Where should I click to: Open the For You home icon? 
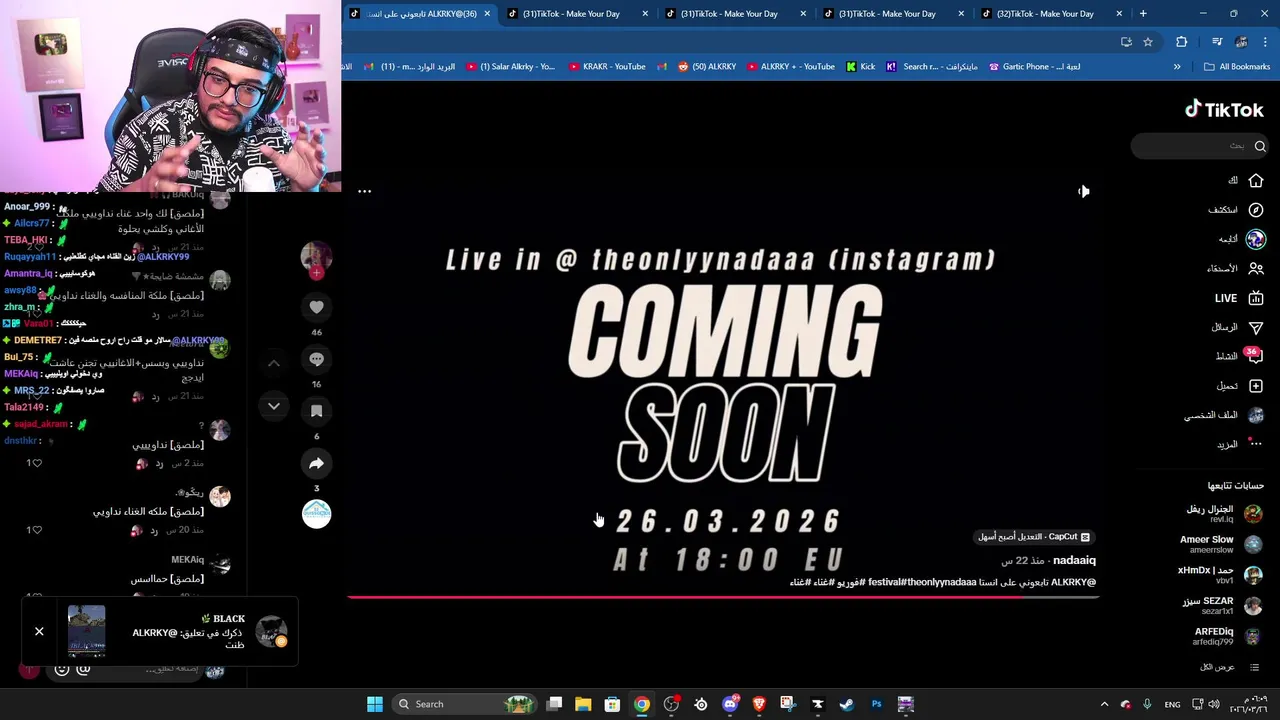click(x=1256, y=180)
